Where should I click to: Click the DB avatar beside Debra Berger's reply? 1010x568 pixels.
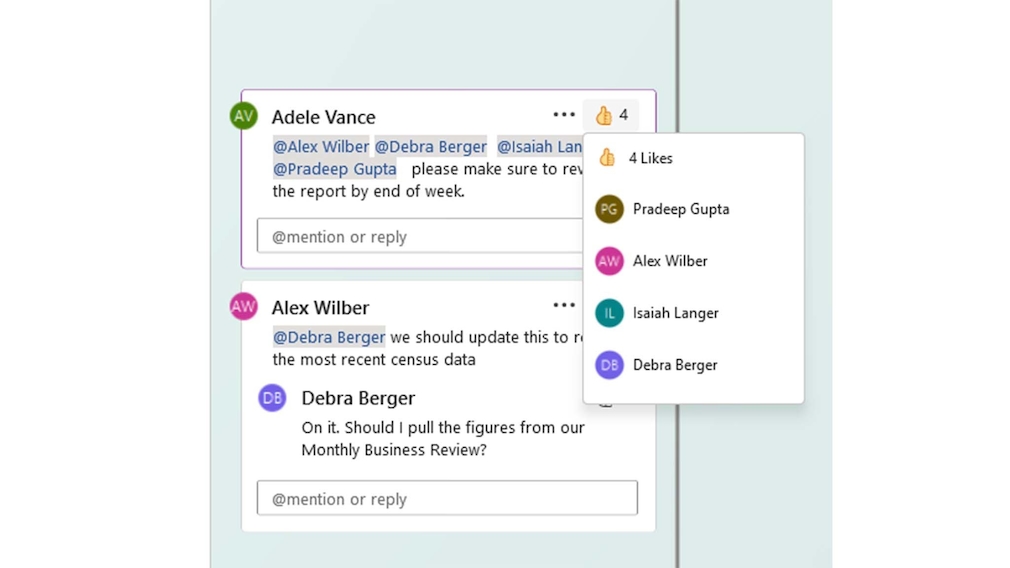tap(272, 398)
